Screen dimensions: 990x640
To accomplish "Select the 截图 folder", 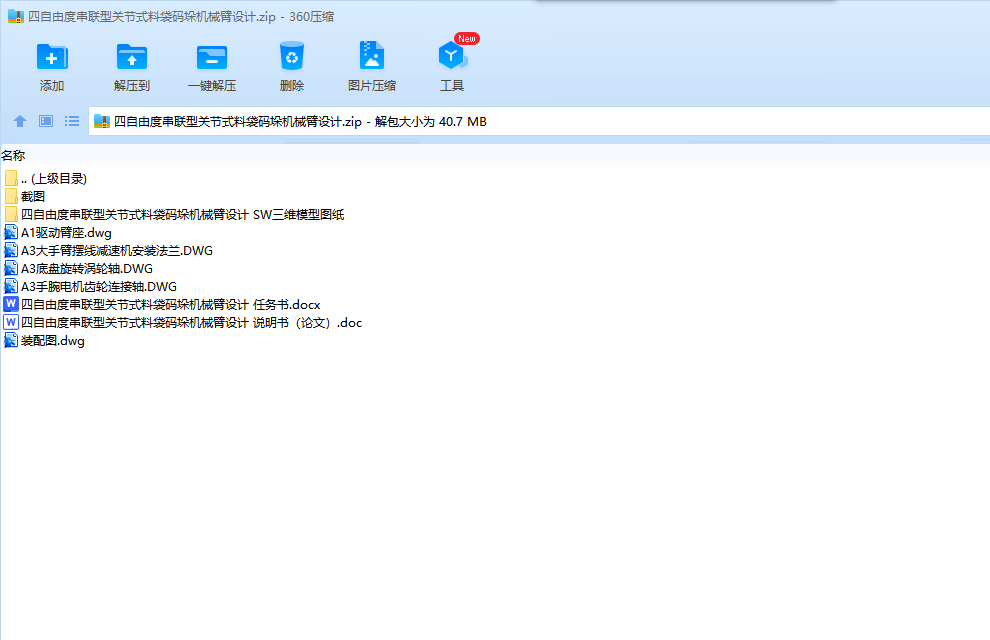I will pos(25,196).
